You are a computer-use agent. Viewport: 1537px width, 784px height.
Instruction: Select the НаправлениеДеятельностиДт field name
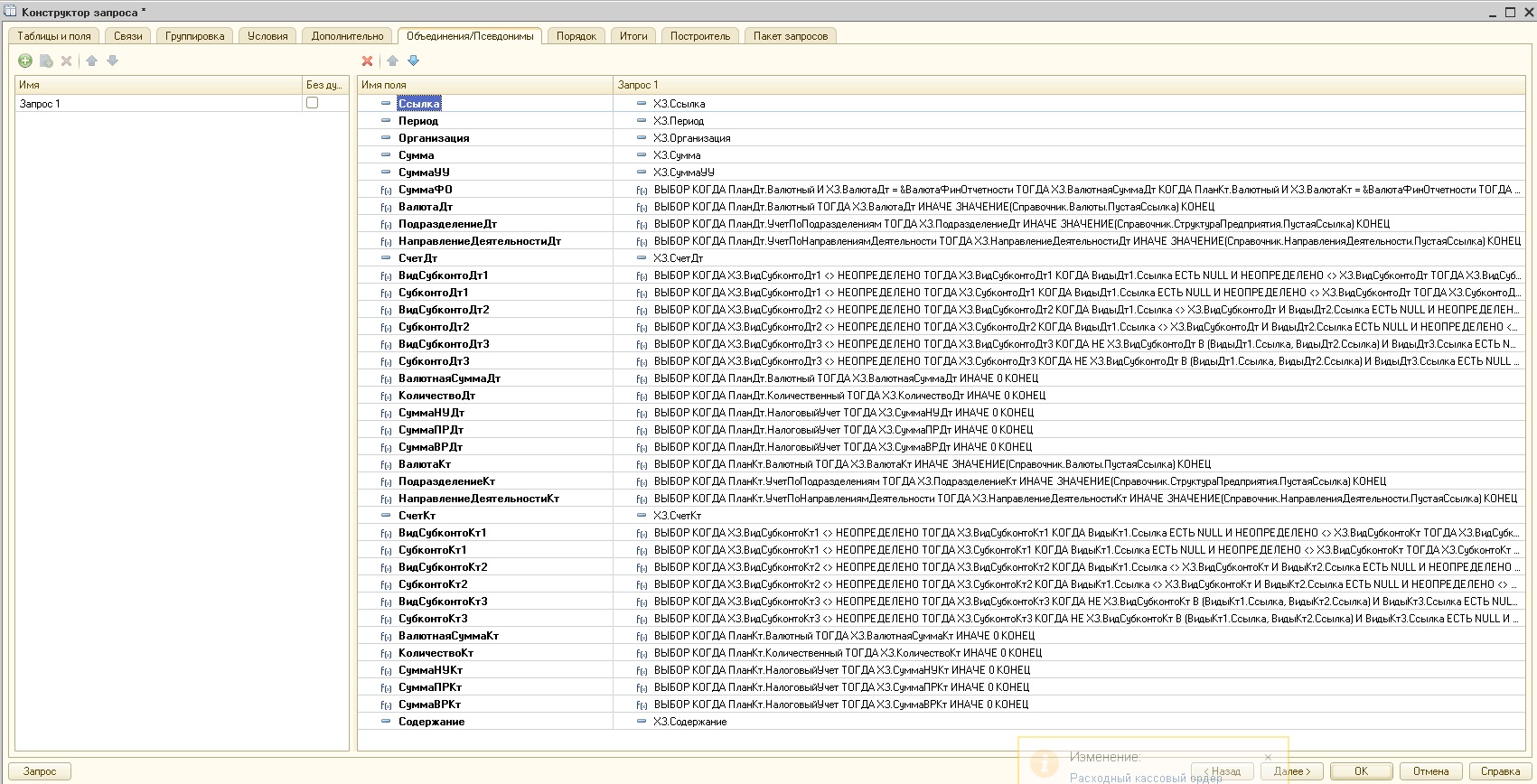click(x=480, y=241)
